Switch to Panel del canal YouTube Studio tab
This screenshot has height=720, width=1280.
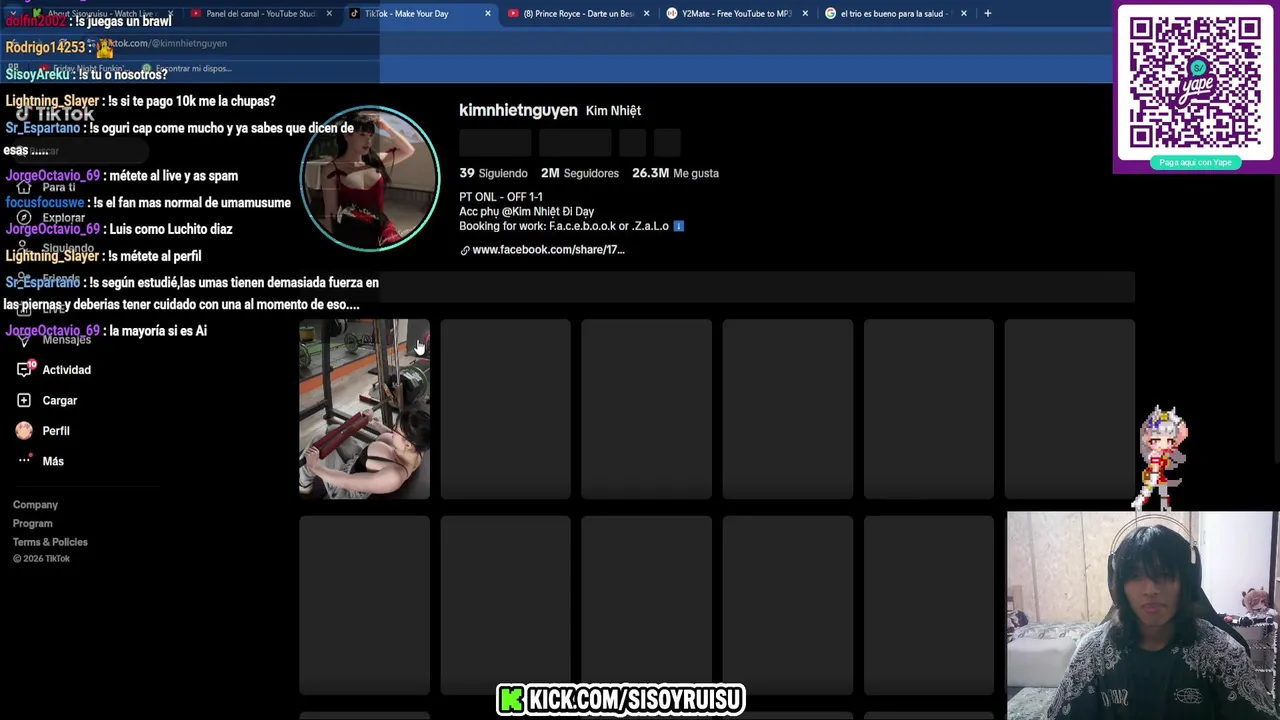tap(260, 13)
